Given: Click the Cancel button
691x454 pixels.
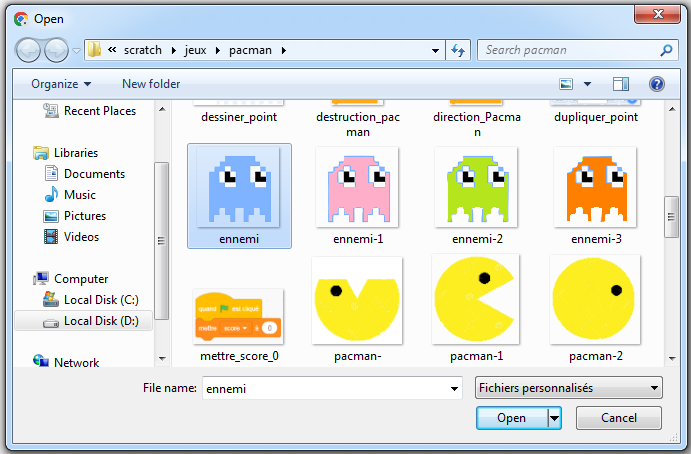Looking at the screenshot, I should click(x=619, y=418).
